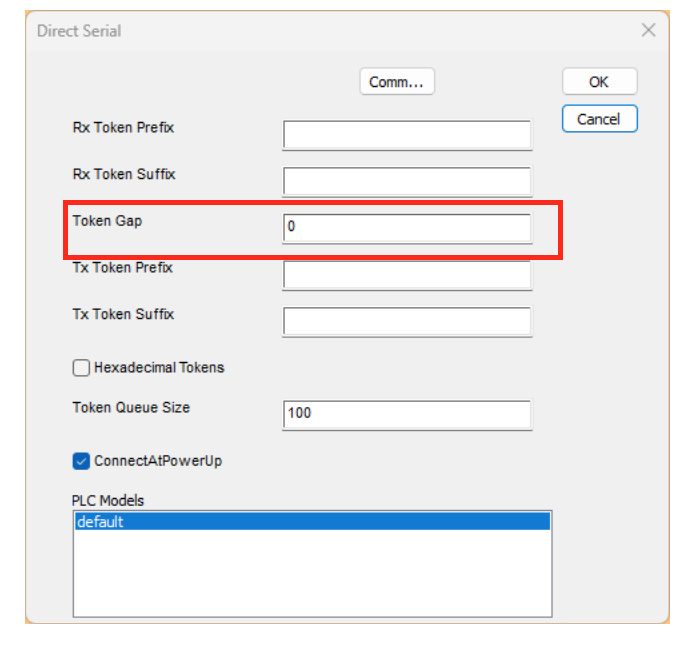Click the Direct Serial title bar

coord(300,30)
